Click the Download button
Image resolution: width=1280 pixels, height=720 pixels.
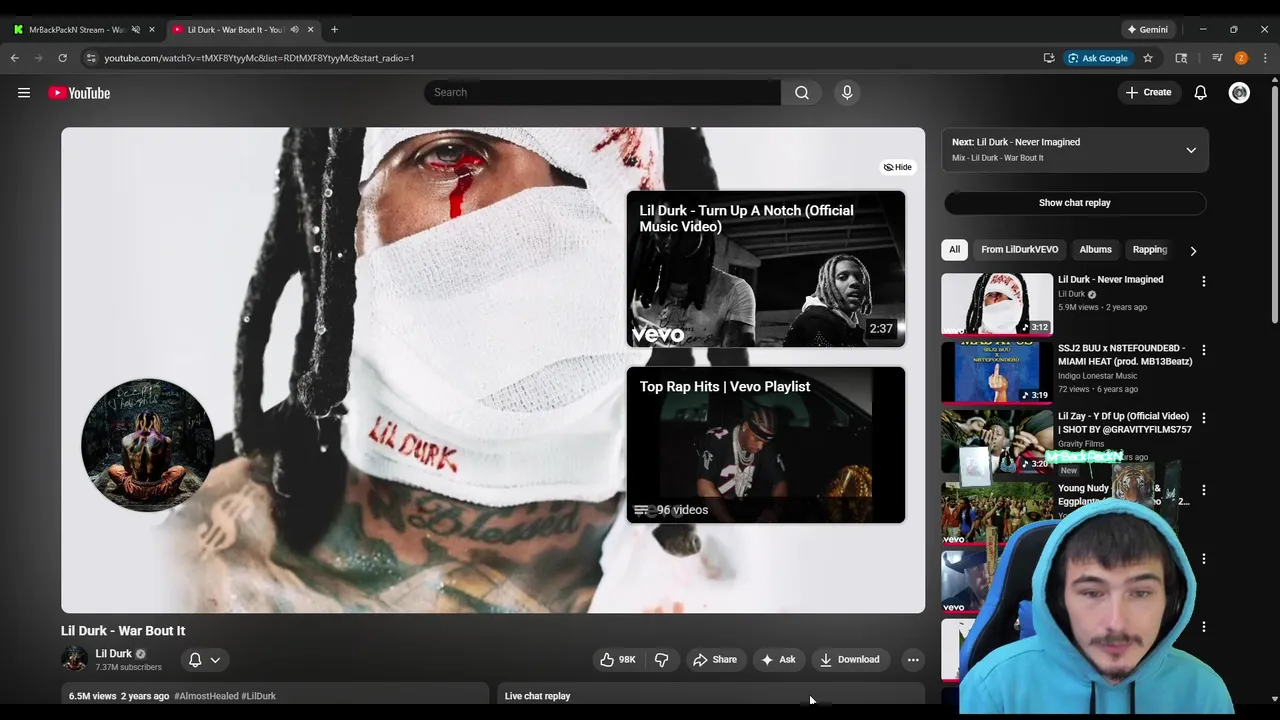click(x=850, y=660)
